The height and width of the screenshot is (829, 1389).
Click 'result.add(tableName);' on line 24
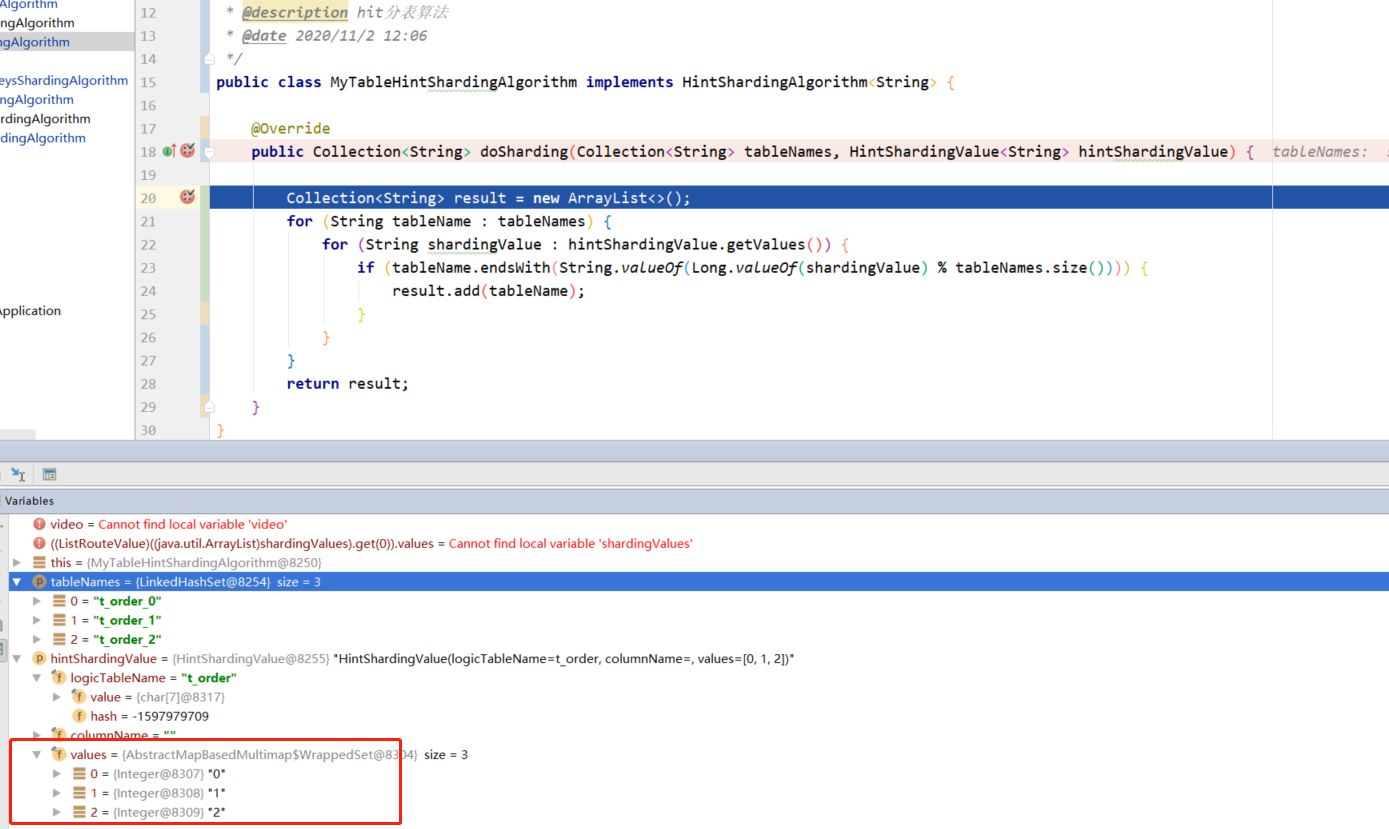[488, 291]
